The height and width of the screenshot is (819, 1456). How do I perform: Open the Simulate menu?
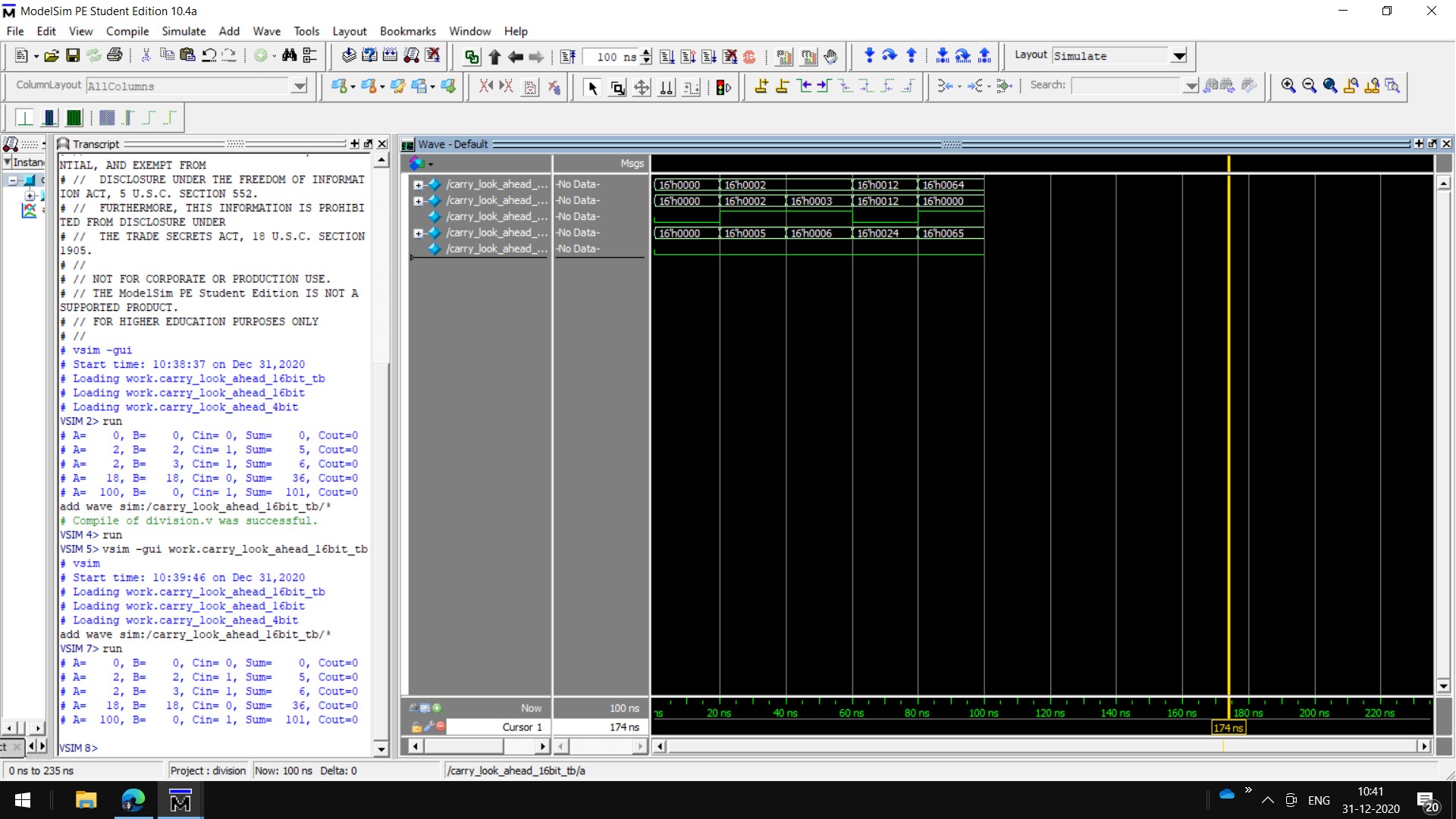[x=183, y=31]
